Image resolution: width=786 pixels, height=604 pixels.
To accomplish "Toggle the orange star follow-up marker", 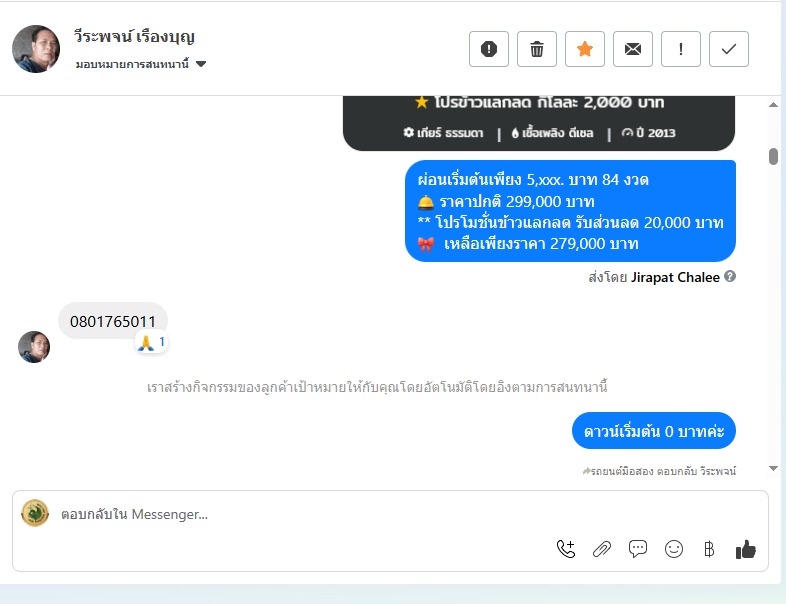I will [584, 49].
